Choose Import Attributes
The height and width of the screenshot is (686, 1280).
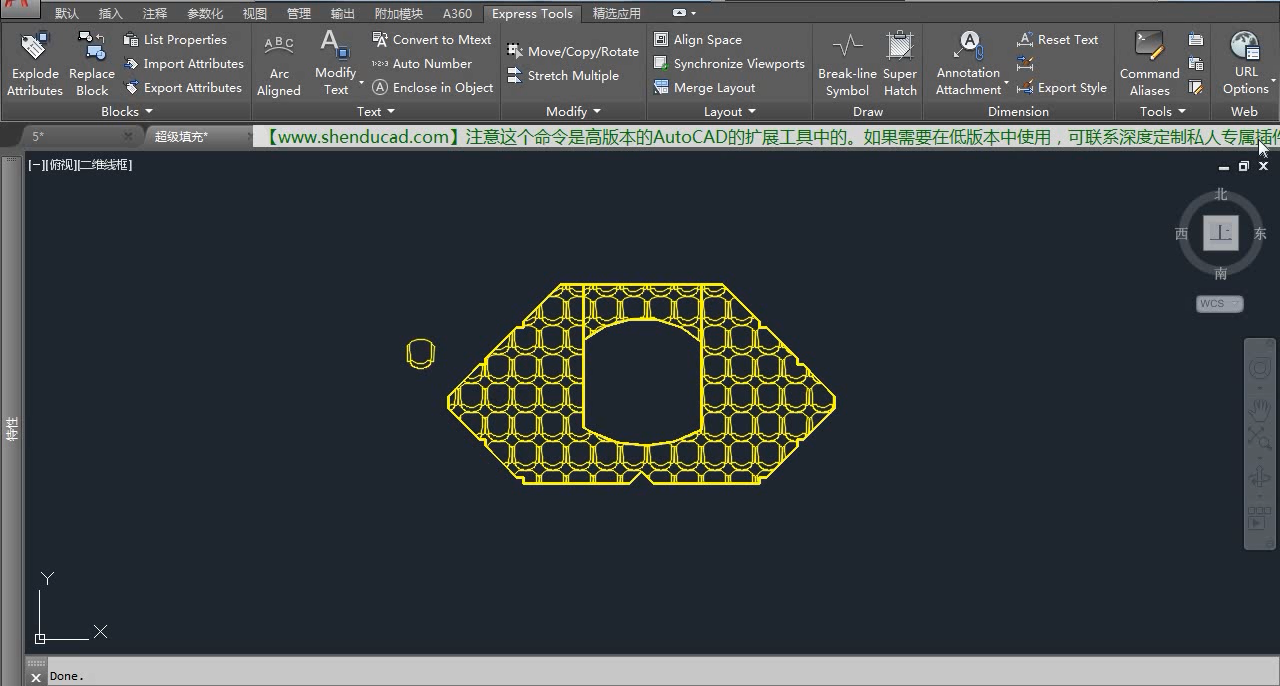(x=183, y=64)
